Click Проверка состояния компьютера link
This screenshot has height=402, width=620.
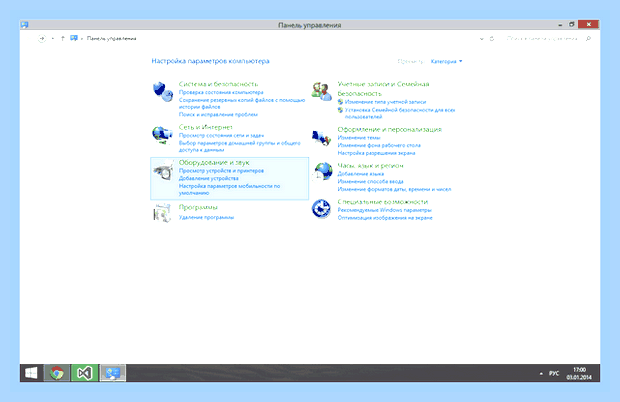click(221, 92)
